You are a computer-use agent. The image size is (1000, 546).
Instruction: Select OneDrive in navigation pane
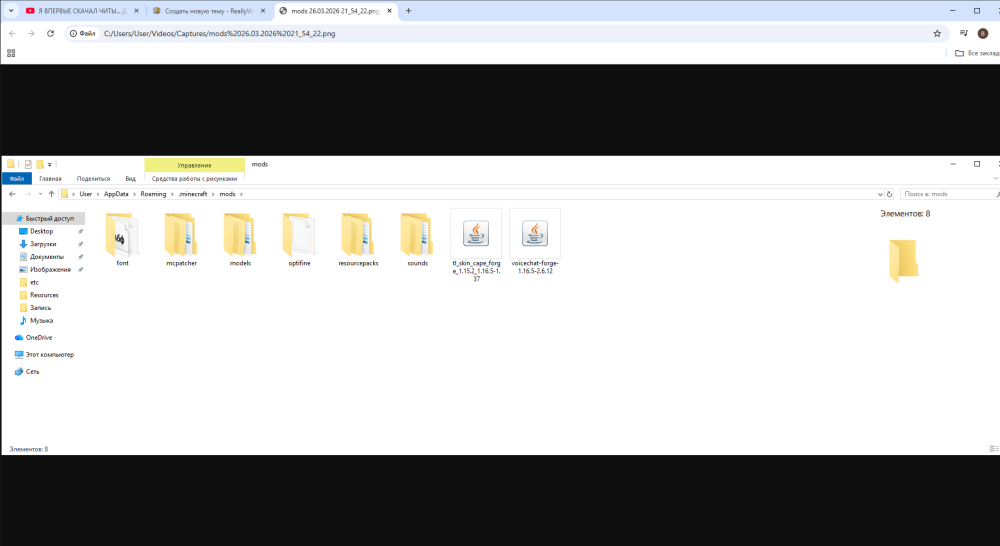click(x=39, y=337)
